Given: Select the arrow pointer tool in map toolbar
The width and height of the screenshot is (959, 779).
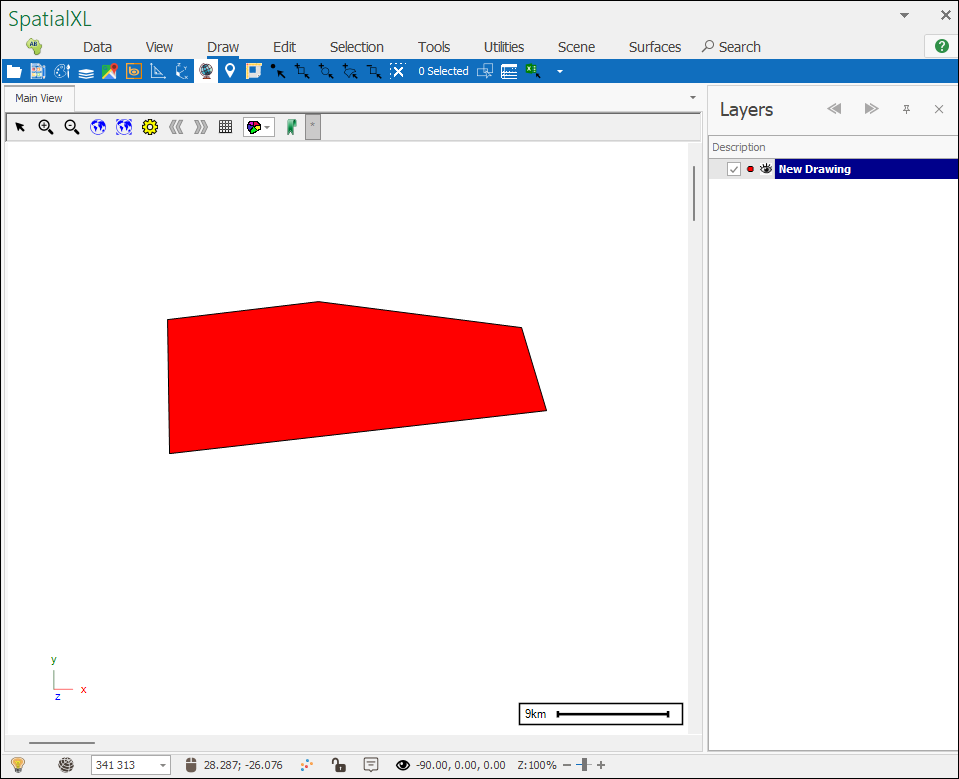Looking at the screenshot, I should (20, 127).
